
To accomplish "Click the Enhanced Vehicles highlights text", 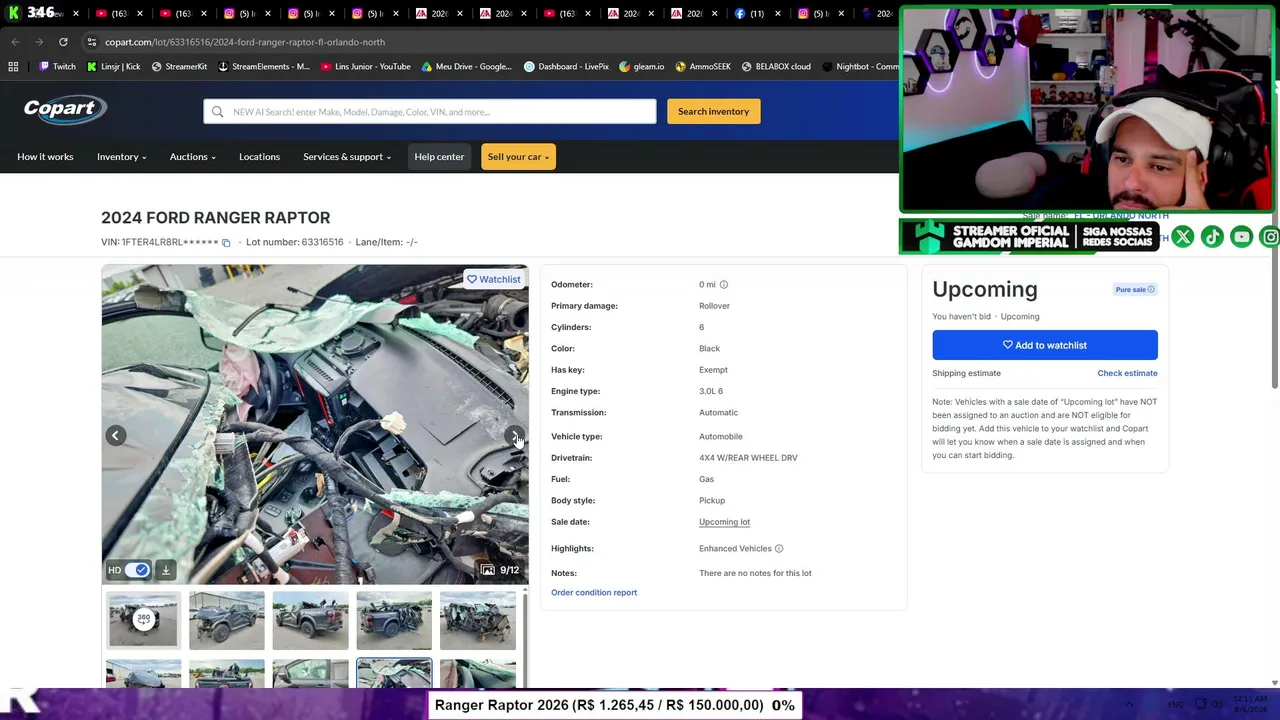I will pos(735,549).
